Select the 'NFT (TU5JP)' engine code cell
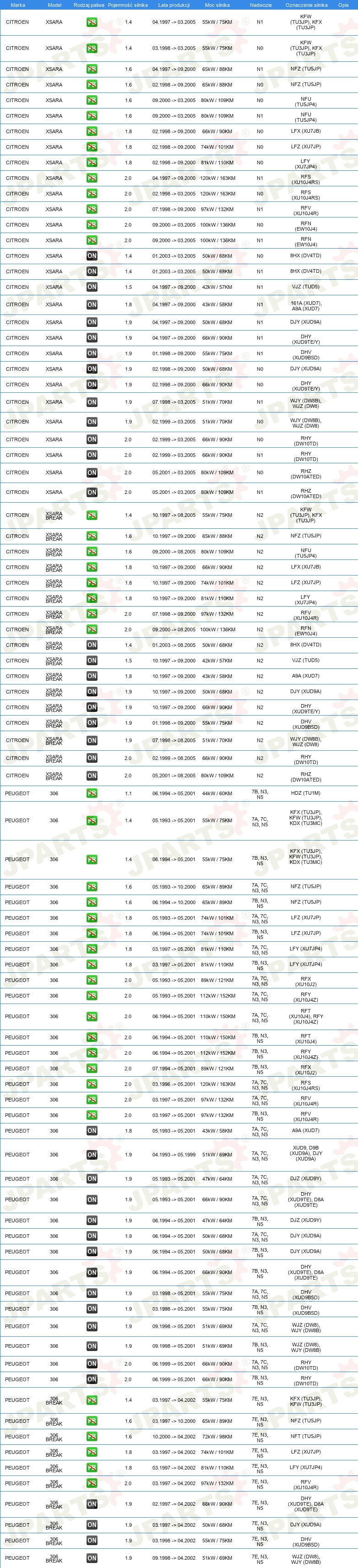 click(306, 1437)
